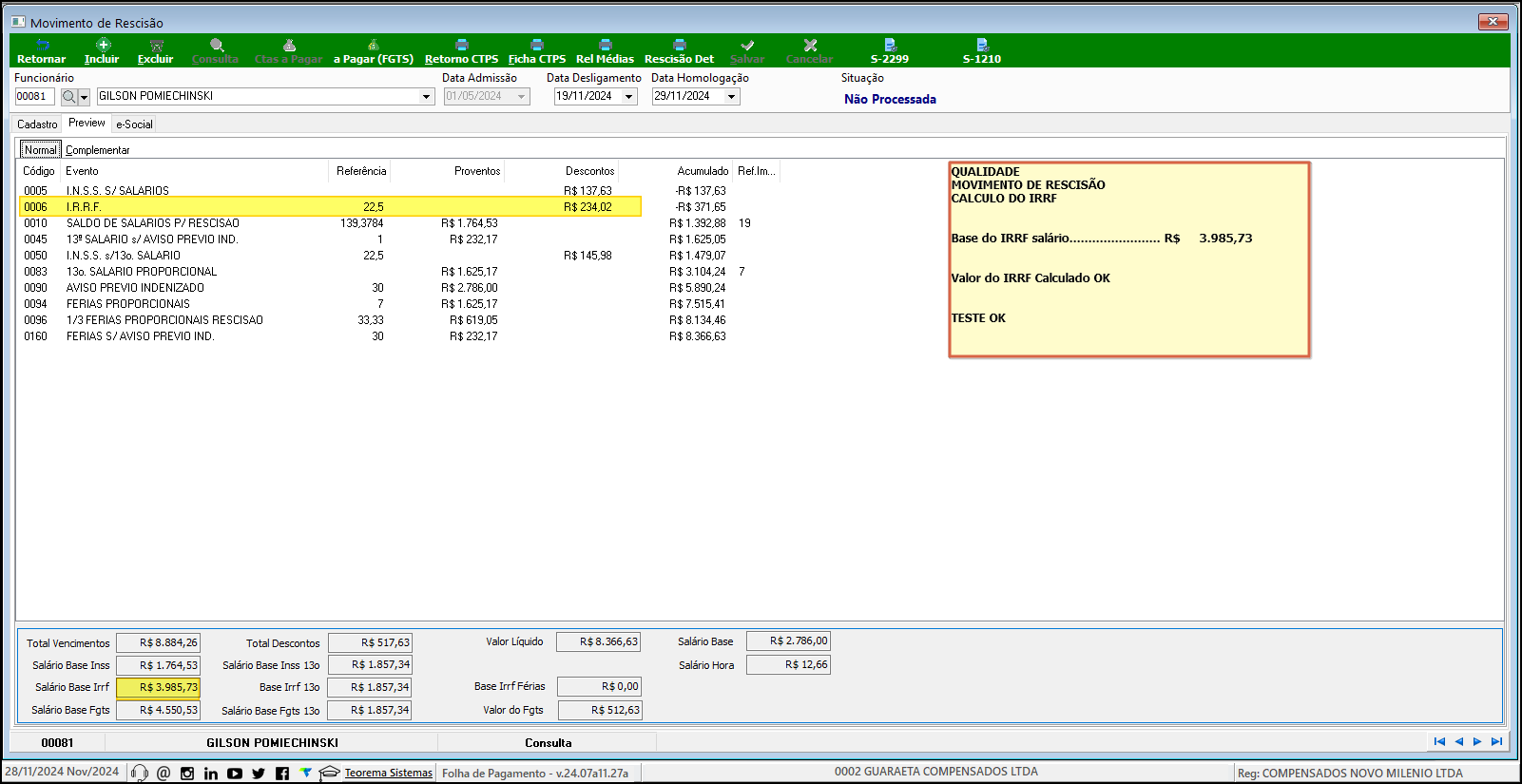Click the Incluir plus icon
This screenshot has height=784, width=1522.
(103, 45)
